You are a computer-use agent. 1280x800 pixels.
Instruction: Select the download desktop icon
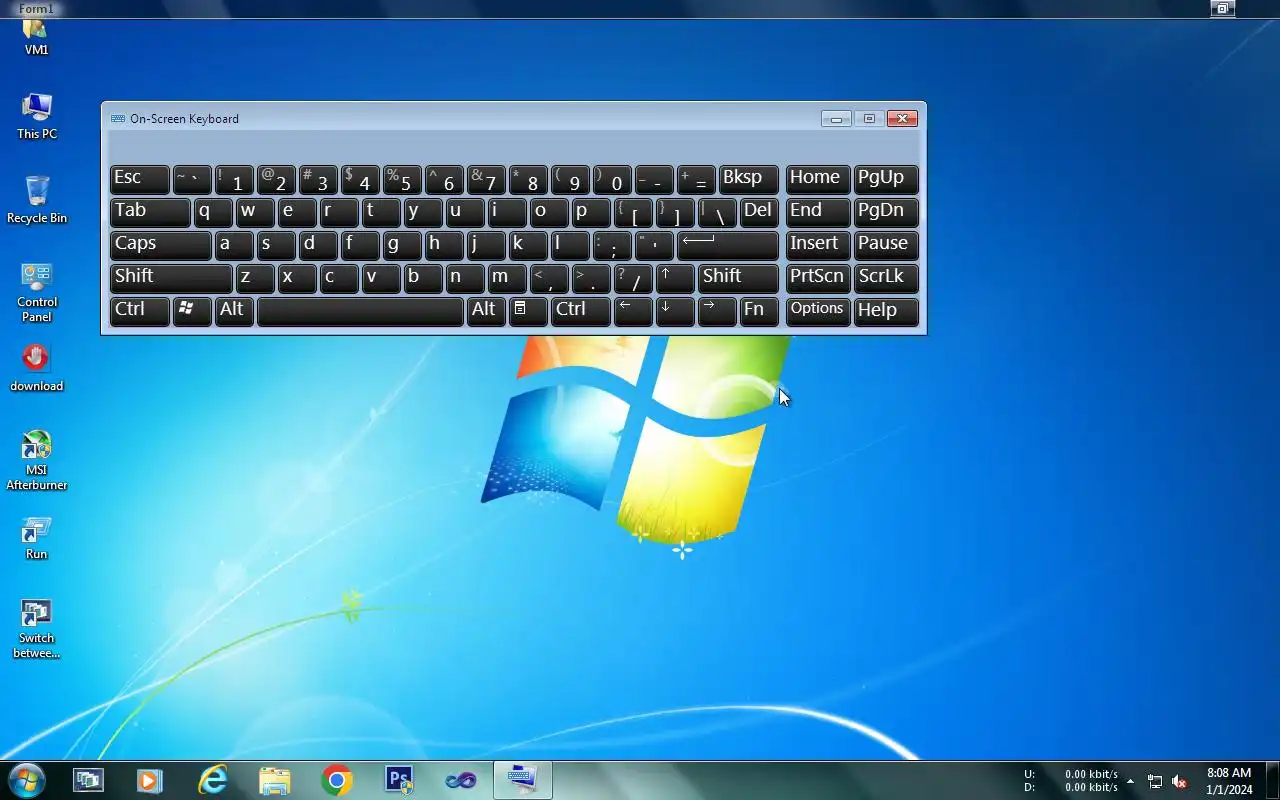point(36,367)
